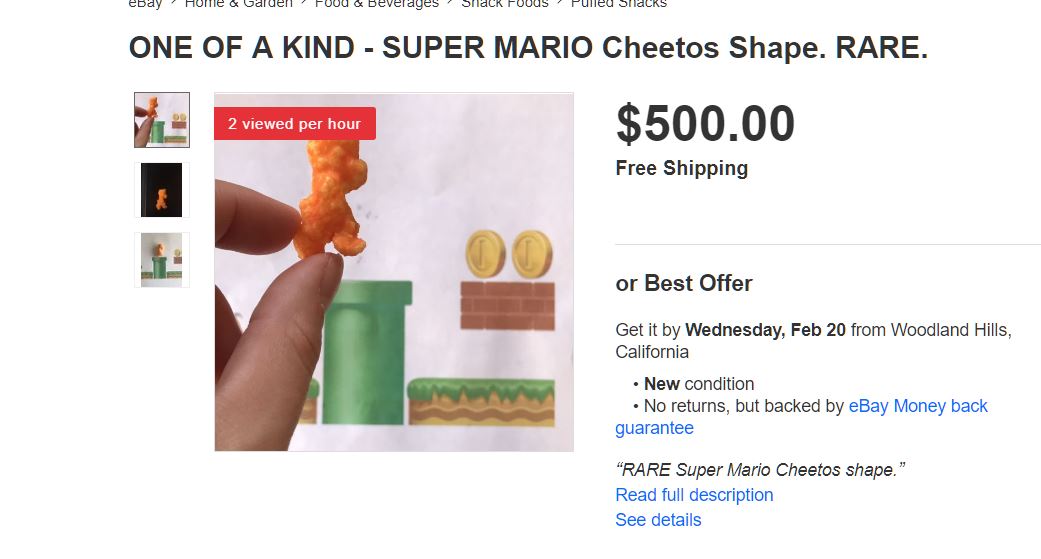Image resolution: width=1041 pixels, height=559 pixels.
Task: Click the $500.00 price
Action: tap(705, 124)
